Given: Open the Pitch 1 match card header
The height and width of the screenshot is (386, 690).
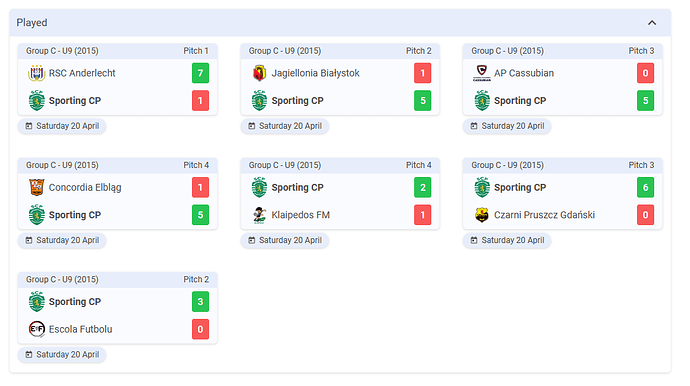Looking at the screenshot, I should (x=117, y=51).
